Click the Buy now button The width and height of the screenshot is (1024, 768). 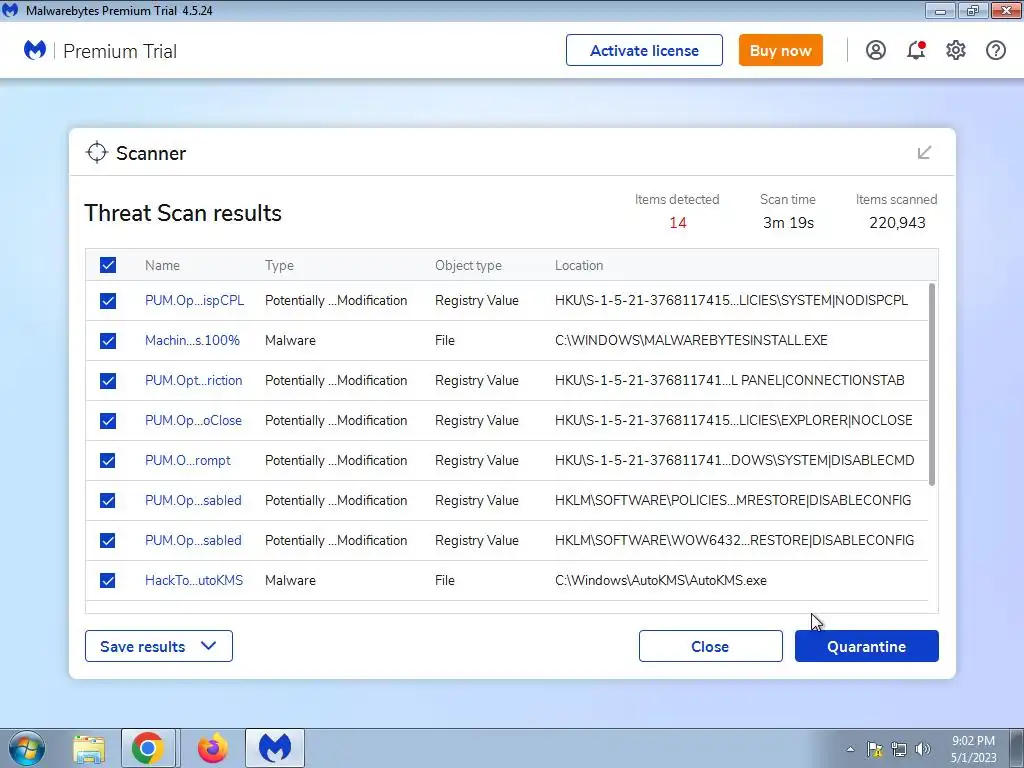click(x=780, y=50)
